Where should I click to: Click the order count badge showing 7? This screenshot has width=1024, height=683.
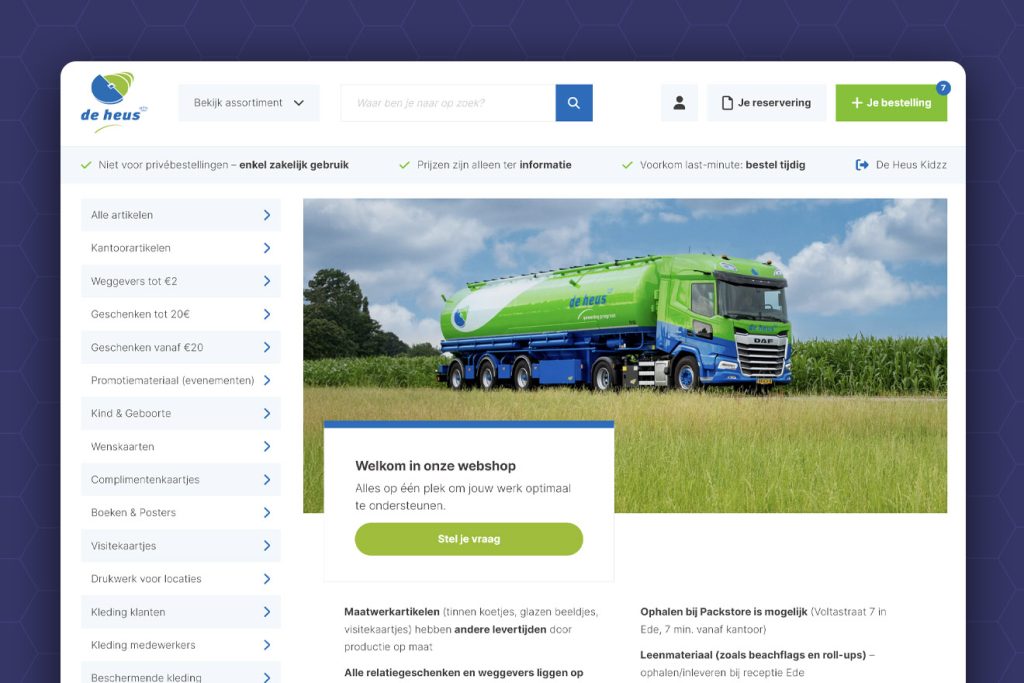pos(943,88)
